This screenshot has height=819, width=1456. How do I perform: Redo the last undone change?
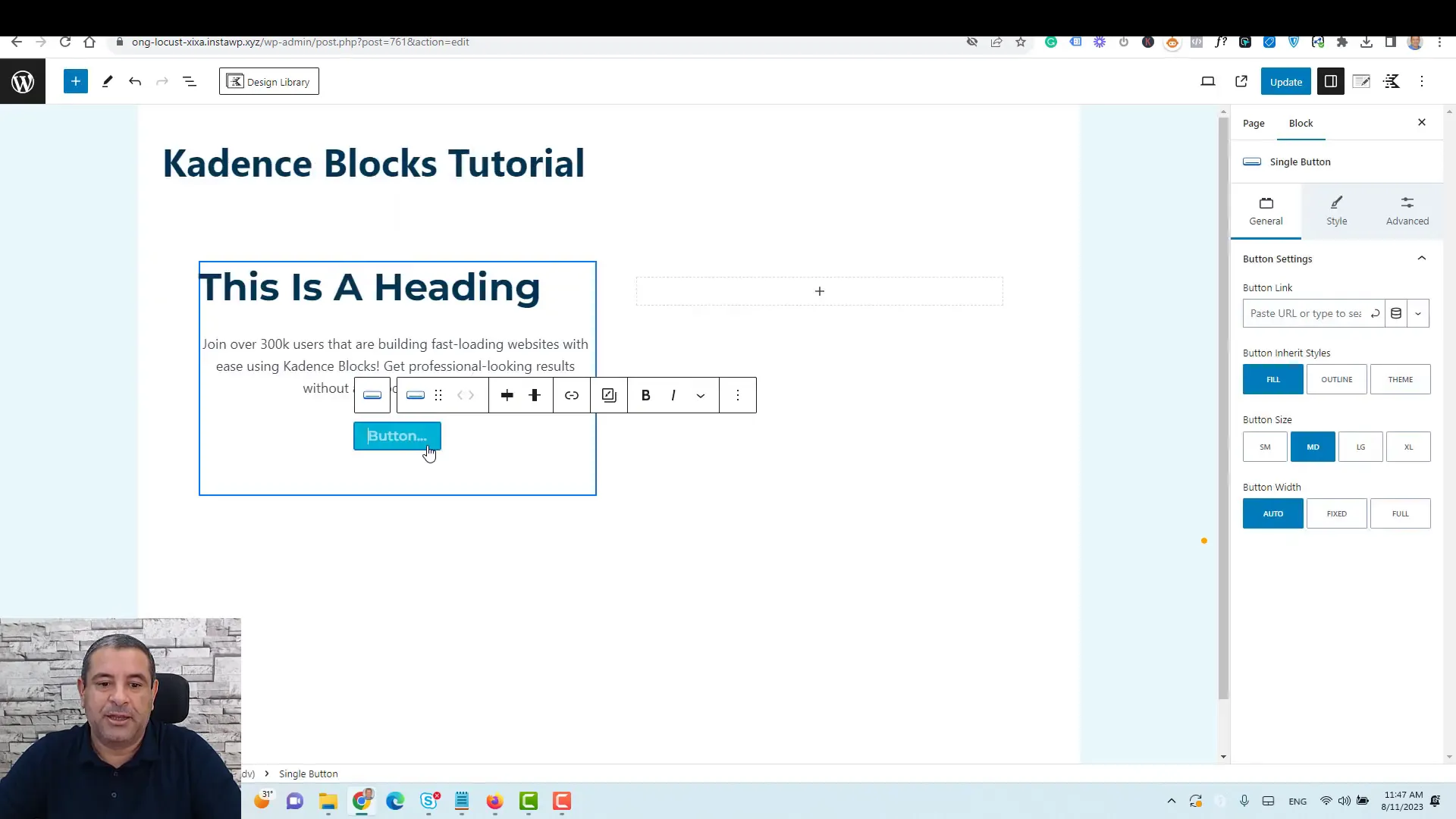162,81
